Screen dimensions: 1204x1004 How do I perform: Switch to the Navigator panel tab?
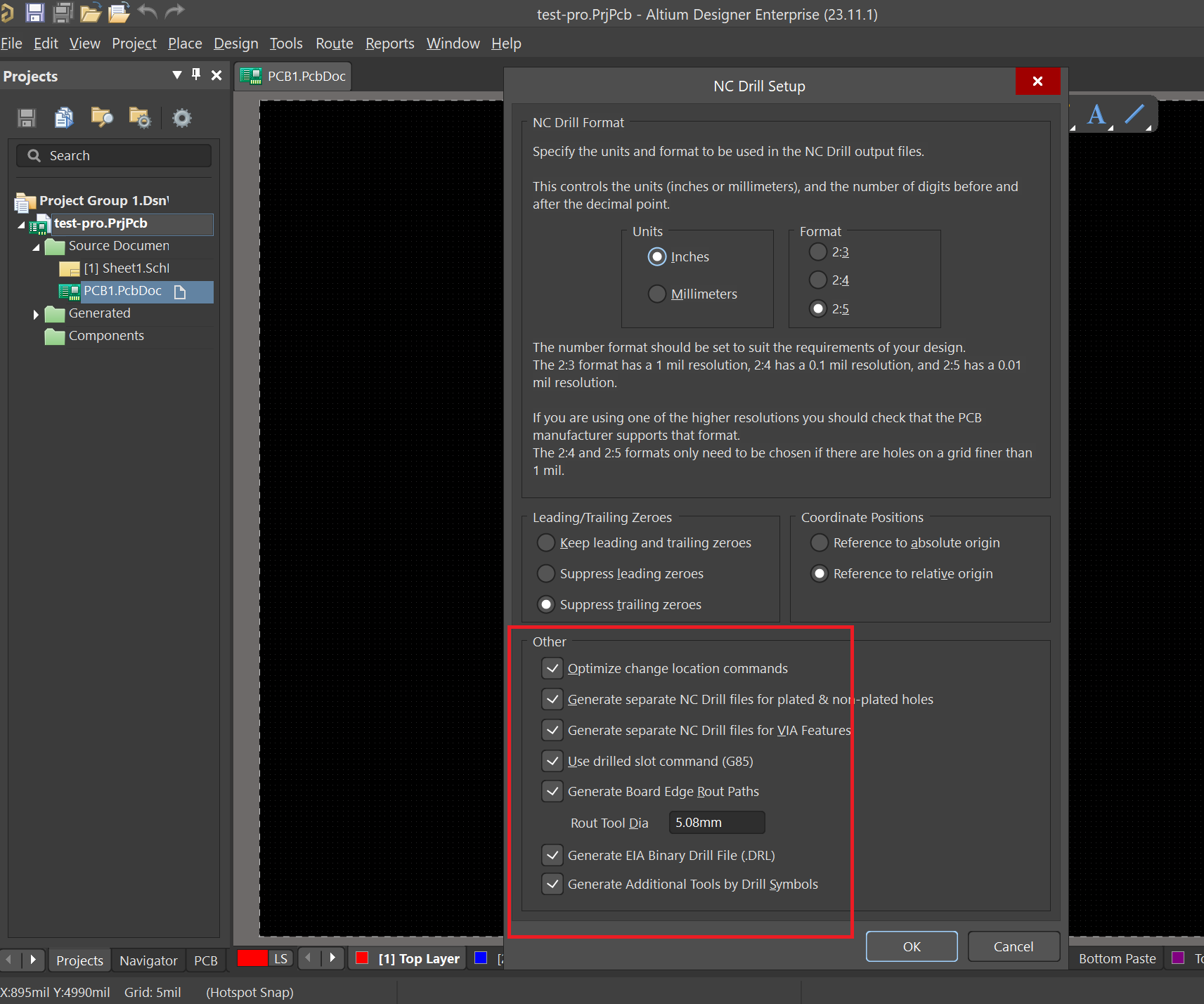pos(148,960)
